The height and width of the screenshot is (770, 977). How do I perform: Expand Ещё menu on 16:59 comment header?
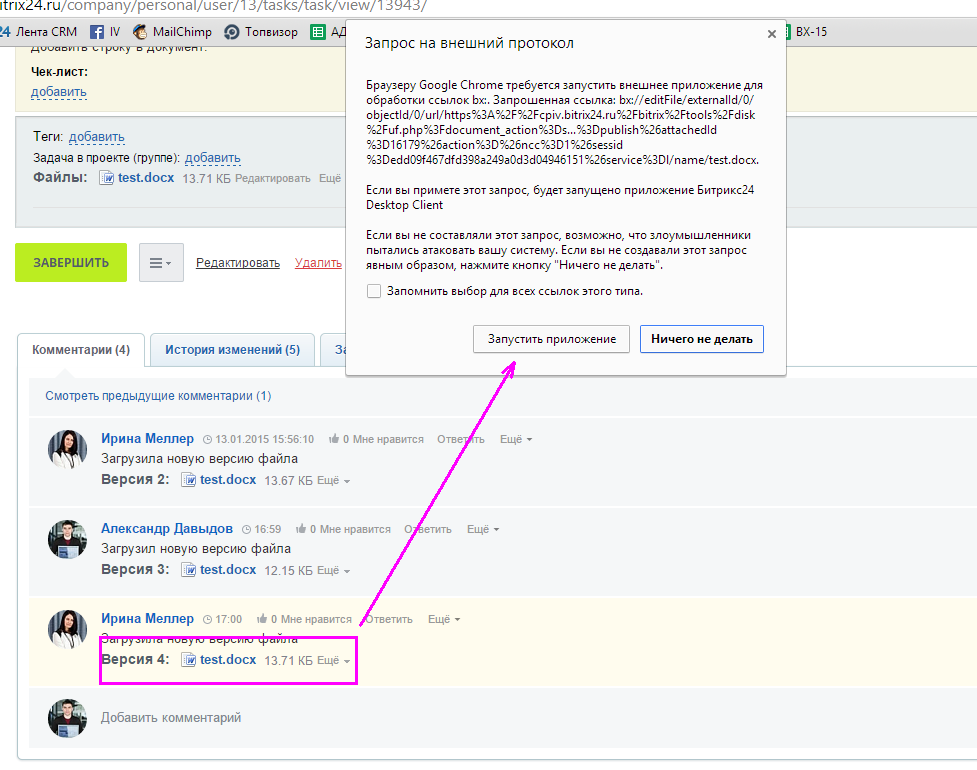coord(483,529)
